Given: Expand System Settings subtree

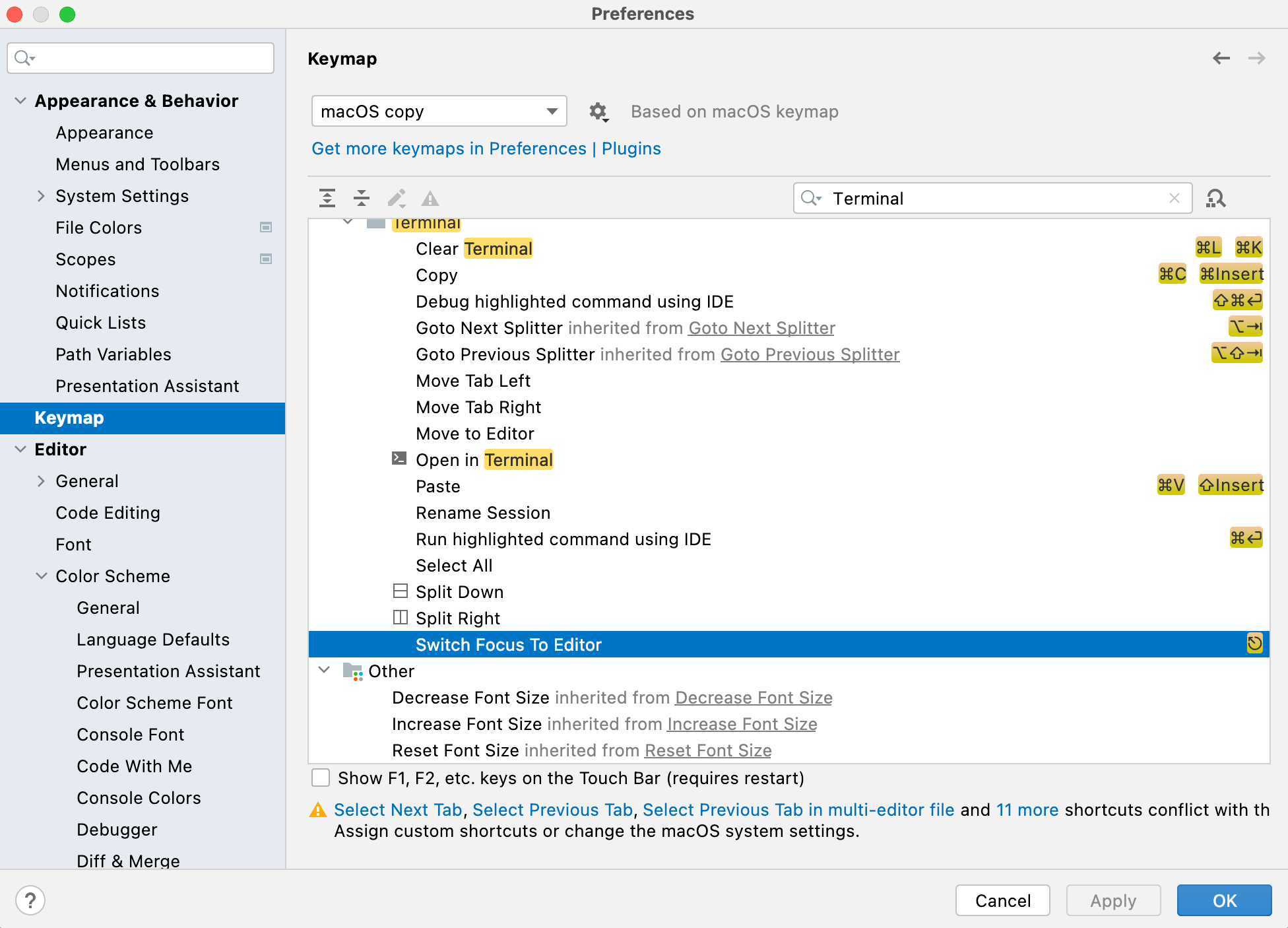Looking at the screenshot, I should click(41, 195).
